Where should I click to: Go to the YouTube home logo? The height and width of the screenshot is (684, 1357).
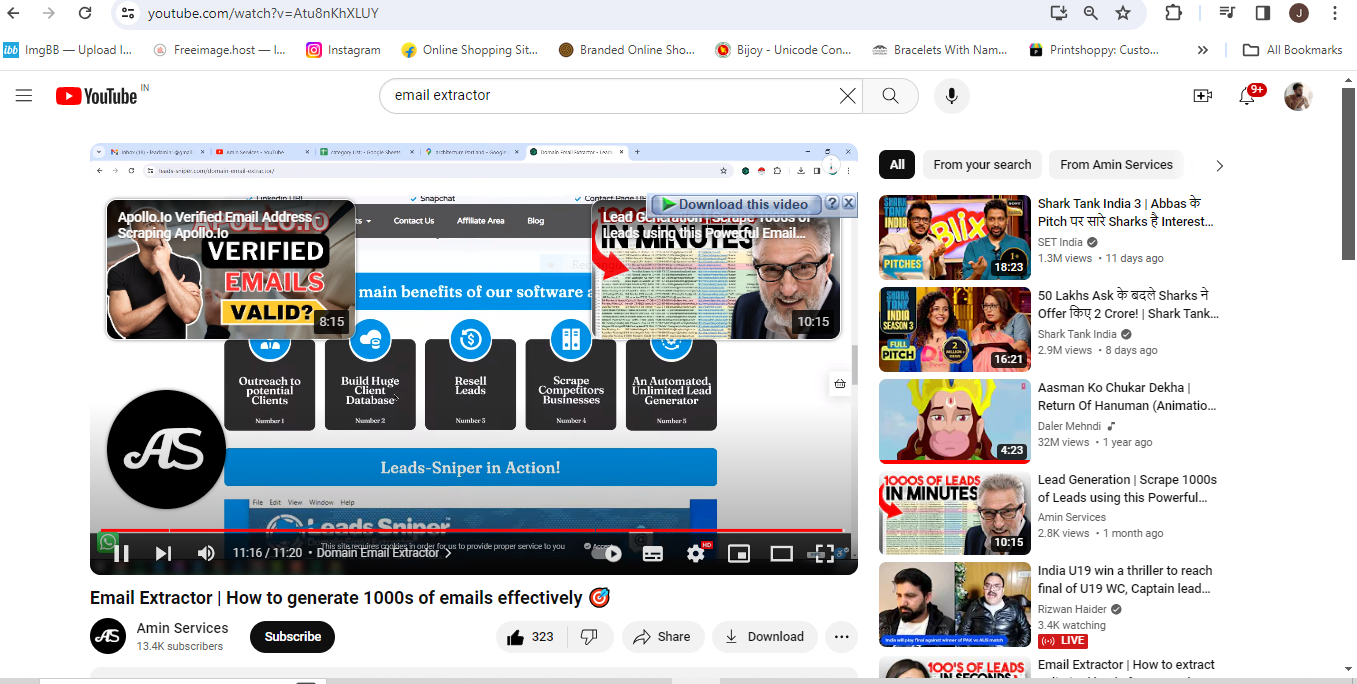(97, 96)
